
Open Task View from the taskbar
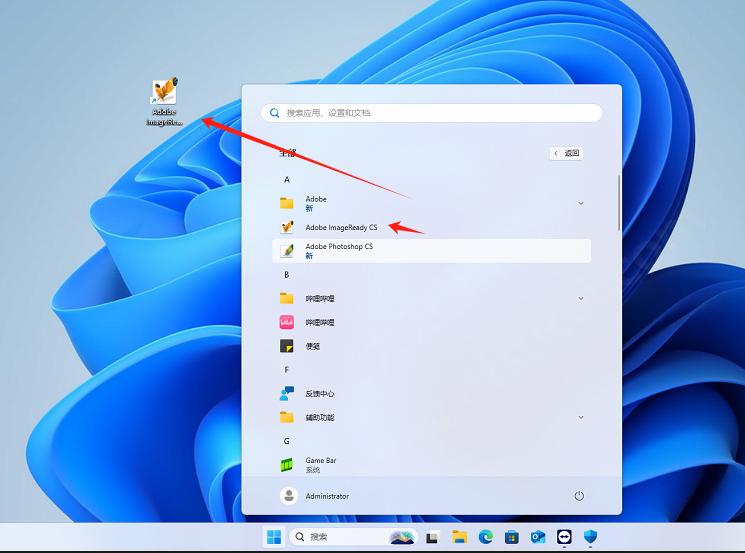(x=432, y=537)
